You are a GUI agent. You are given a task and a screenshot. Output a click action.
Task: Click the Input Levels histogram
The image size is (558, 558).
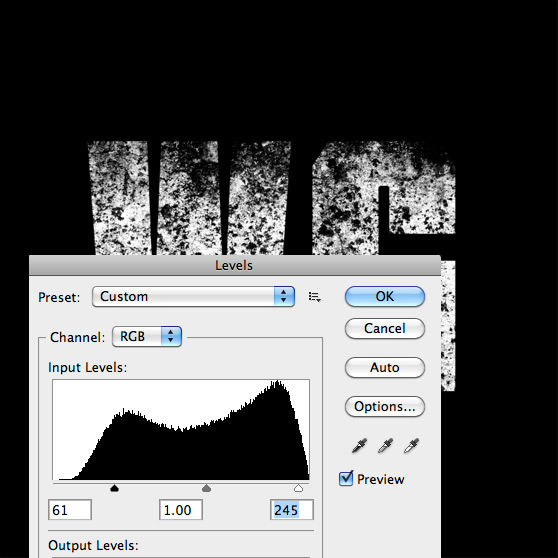[181, 430]
